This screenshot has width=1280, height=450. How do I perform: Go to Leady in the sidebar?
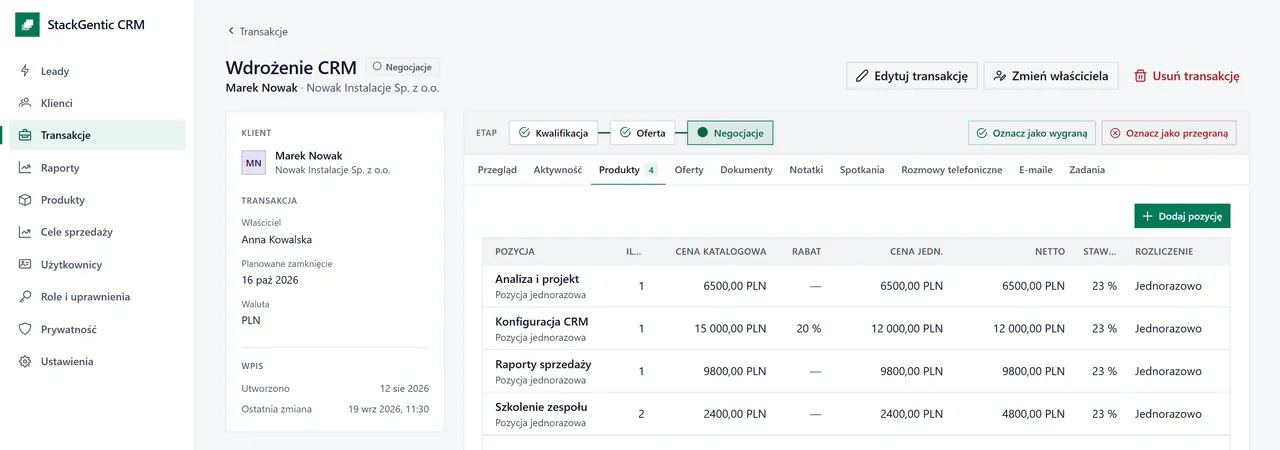click(x=97, y=71)
